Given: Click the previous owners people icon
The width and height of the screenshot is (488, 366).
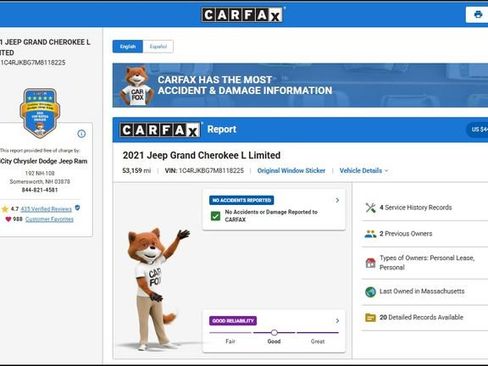Looking at the screenshot, I should (x=370, y=234).
